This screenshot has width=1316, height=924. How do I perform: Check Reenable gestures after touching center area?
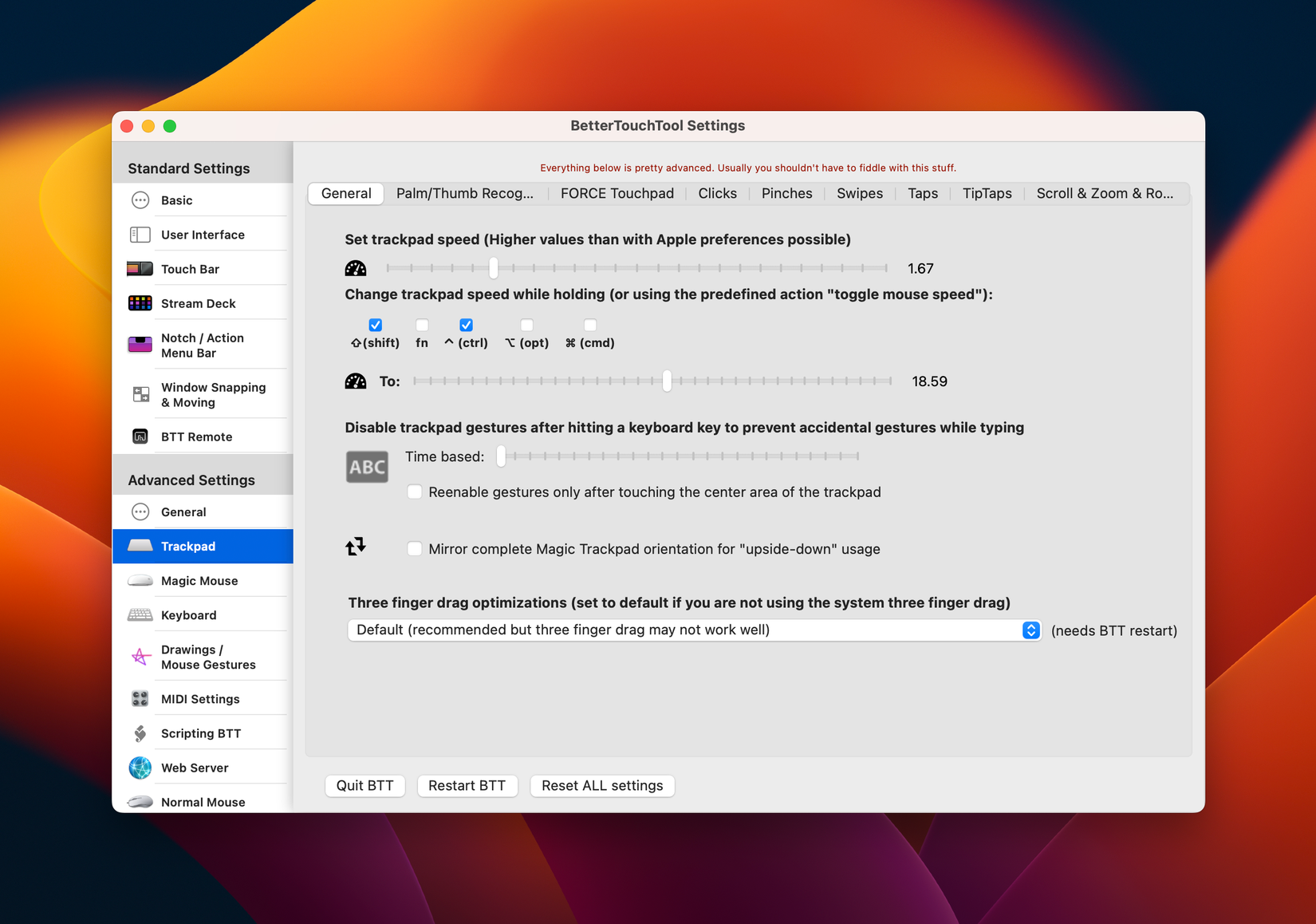(415, 492)
